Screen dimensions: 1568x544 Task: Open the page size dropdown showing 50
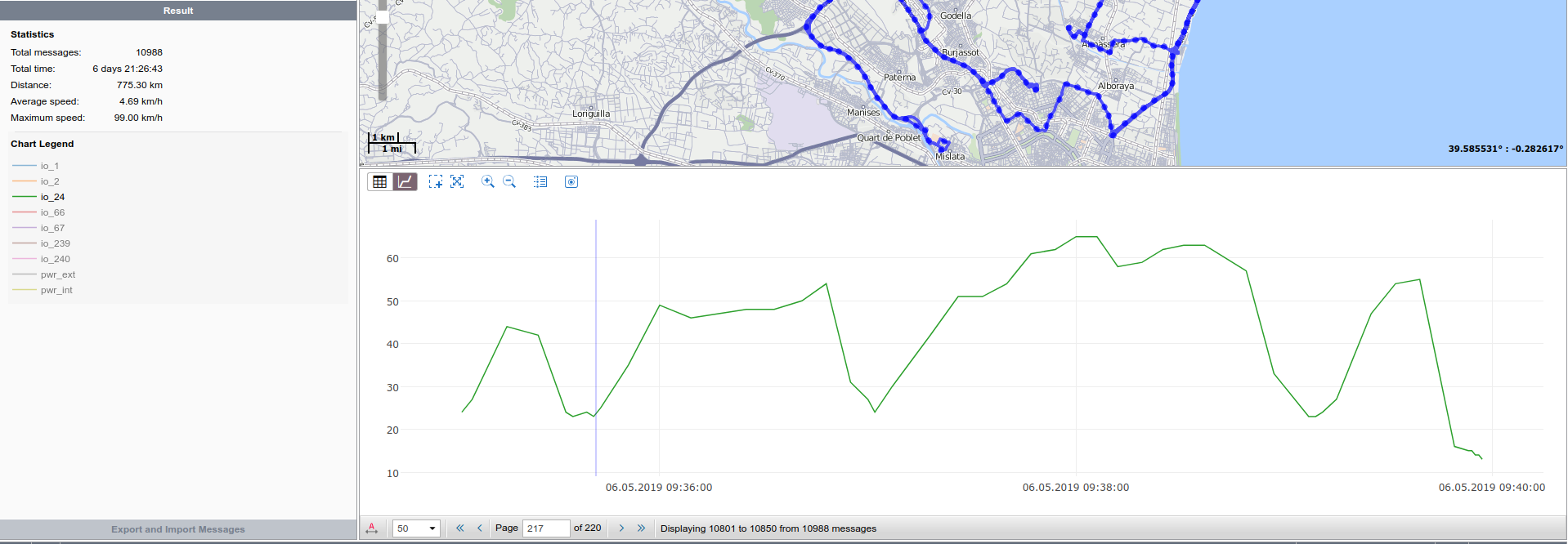point(416,528)
